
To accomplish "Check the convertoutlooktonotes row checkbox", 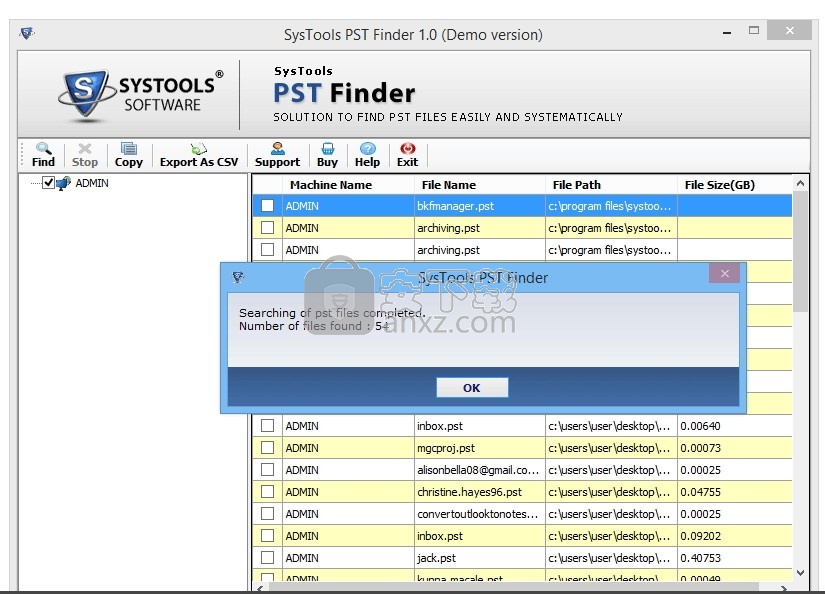I will coord(267,514).
